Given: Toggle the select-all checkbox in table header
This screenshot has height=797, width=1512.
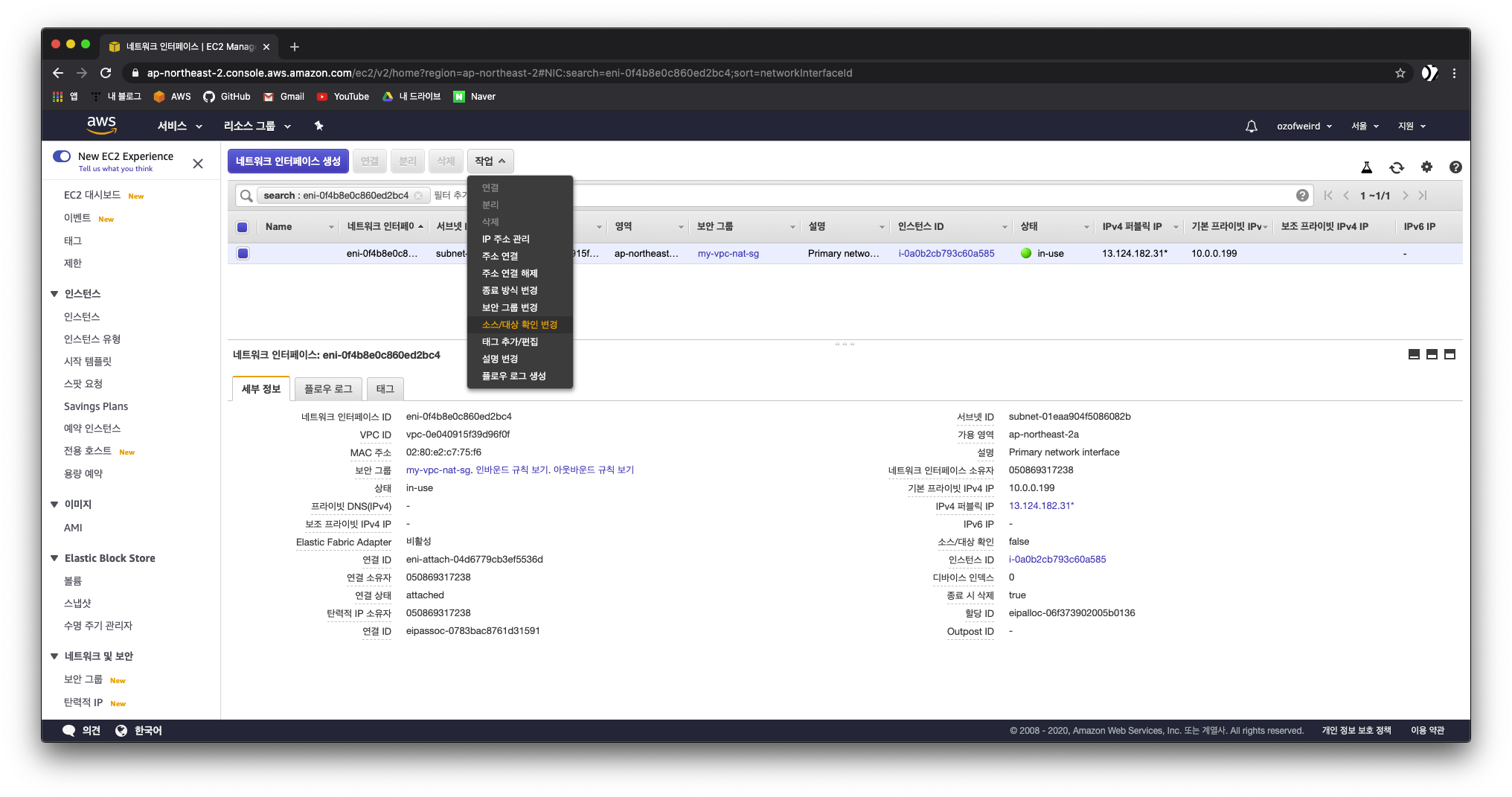Looking at the screenshot, I should click(x=243, y=227).
